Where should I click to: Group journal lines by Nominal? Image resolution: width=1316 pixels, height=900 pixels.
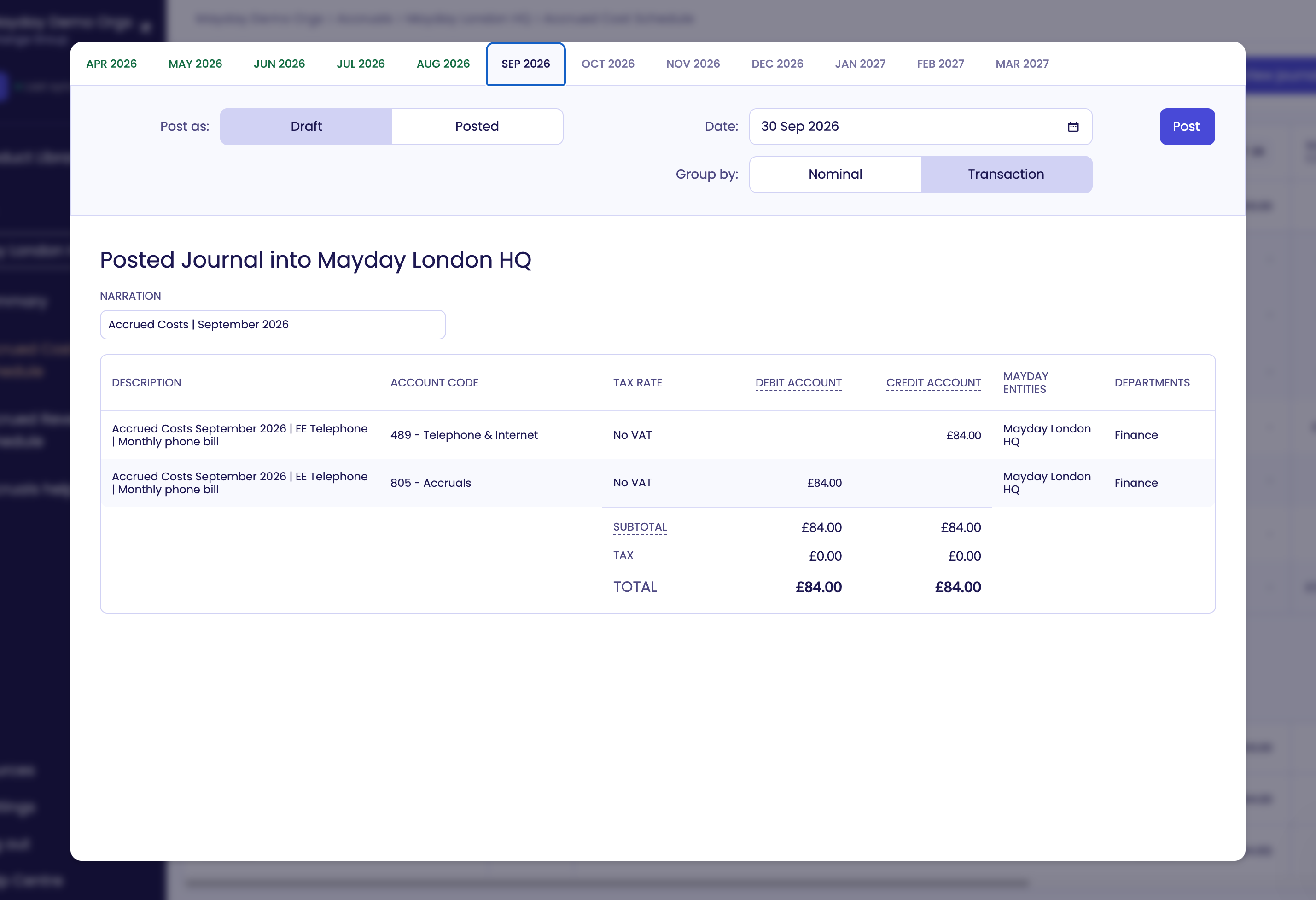835,175
